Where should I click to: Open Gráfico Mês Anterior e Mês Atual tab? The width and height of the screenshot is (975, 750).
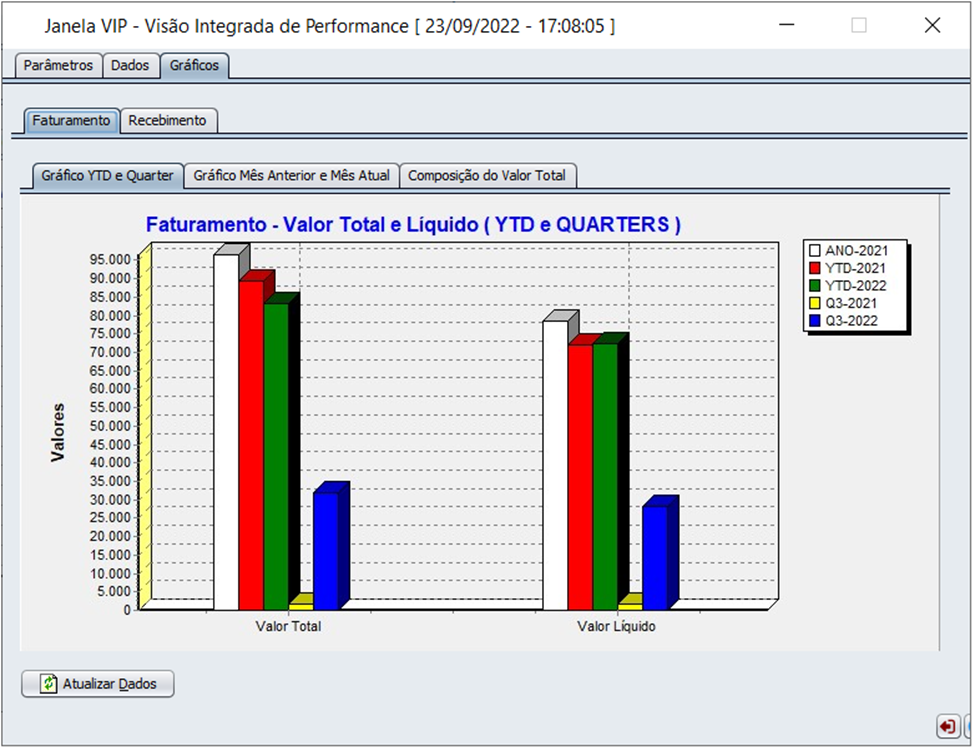[292, 175]
